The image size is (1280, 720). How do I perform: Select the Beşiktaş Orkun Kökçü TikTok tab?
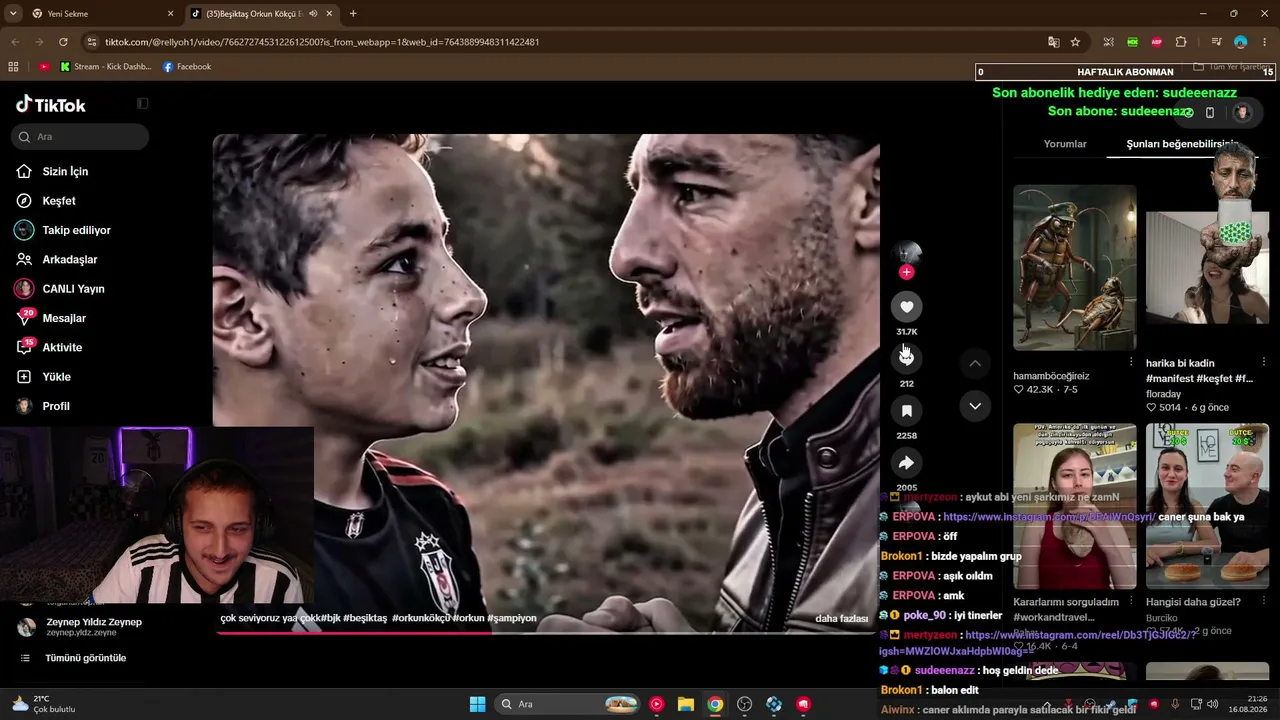click(262, 14)
